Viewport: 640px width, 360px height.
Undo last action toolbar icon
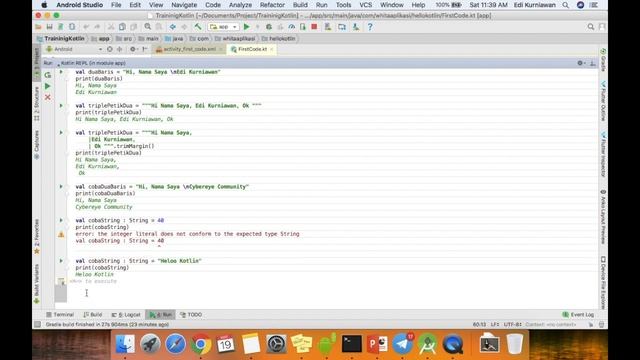(x=86, y=27)
